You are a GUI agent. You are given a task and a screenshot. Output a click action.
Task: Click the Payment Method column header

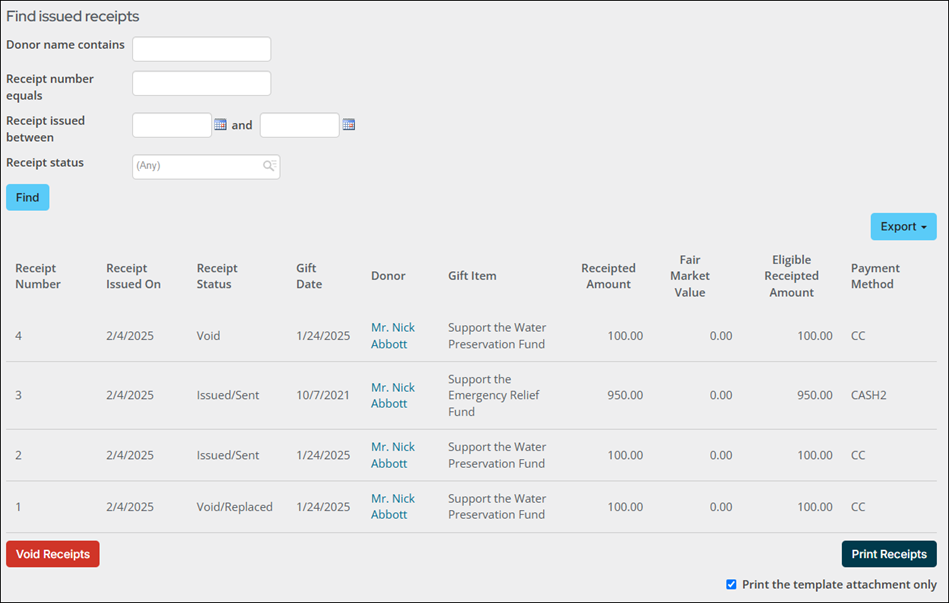pos(875,276)
